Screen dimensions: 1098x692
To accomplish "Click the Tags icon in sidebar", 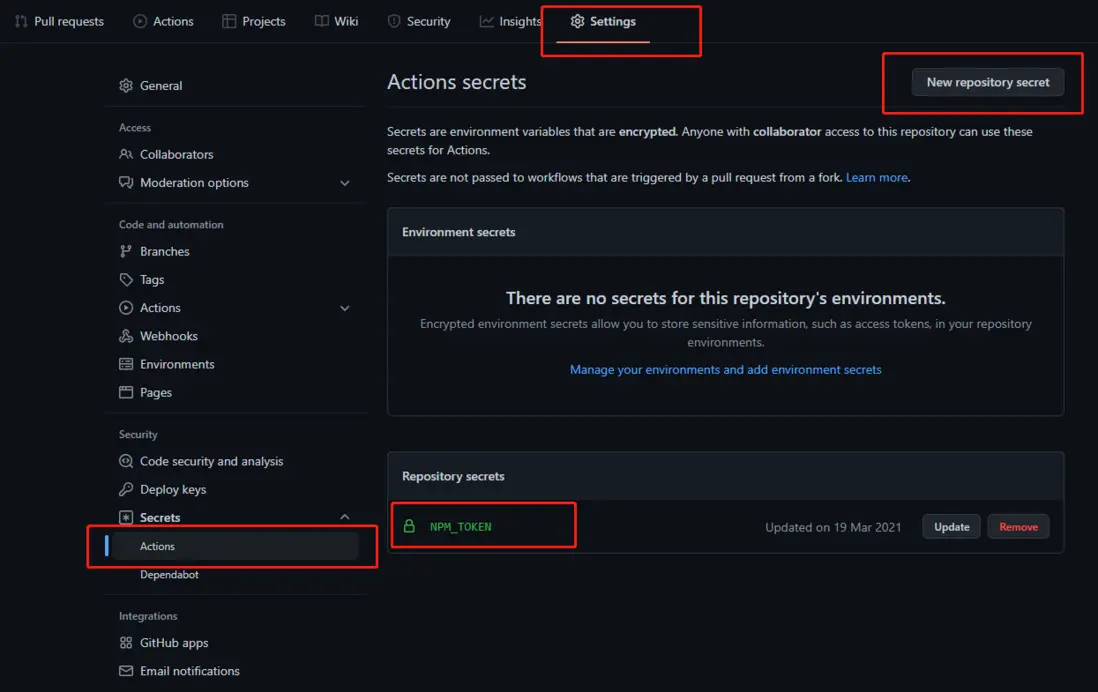I will (x=126, y=280).
